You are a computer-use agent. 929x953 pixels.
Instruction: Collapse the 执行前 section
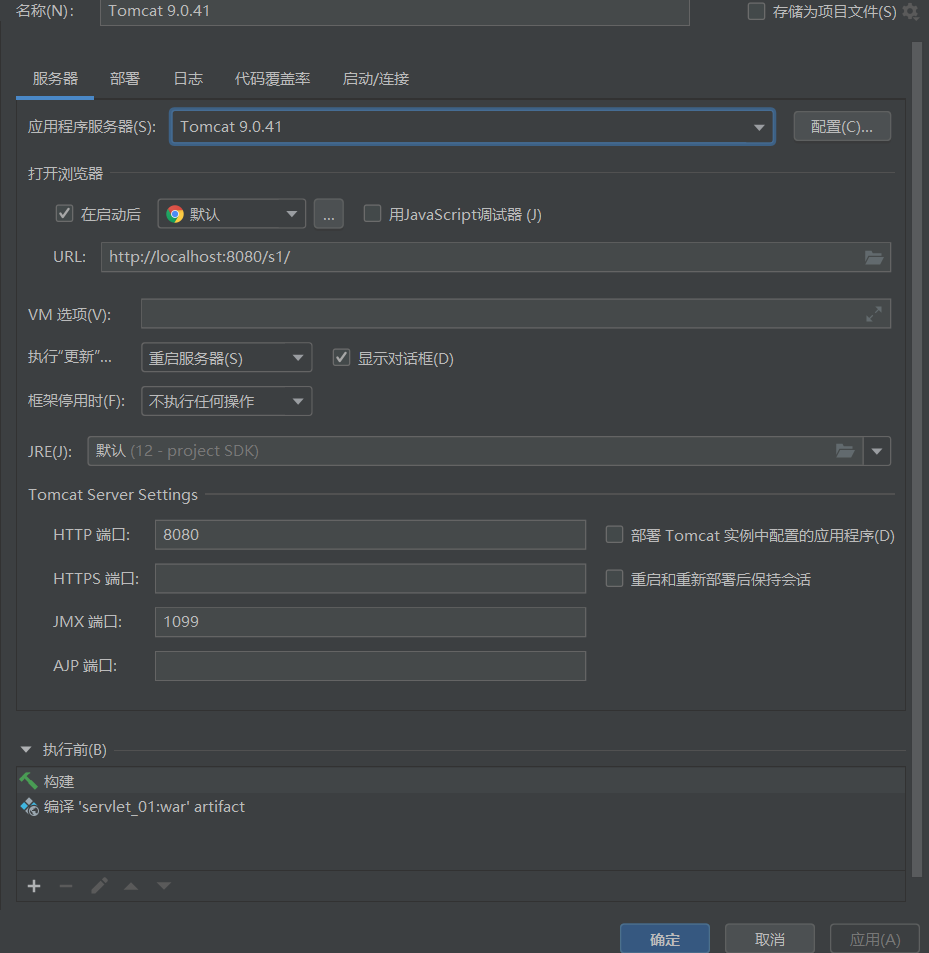(25, 749)
